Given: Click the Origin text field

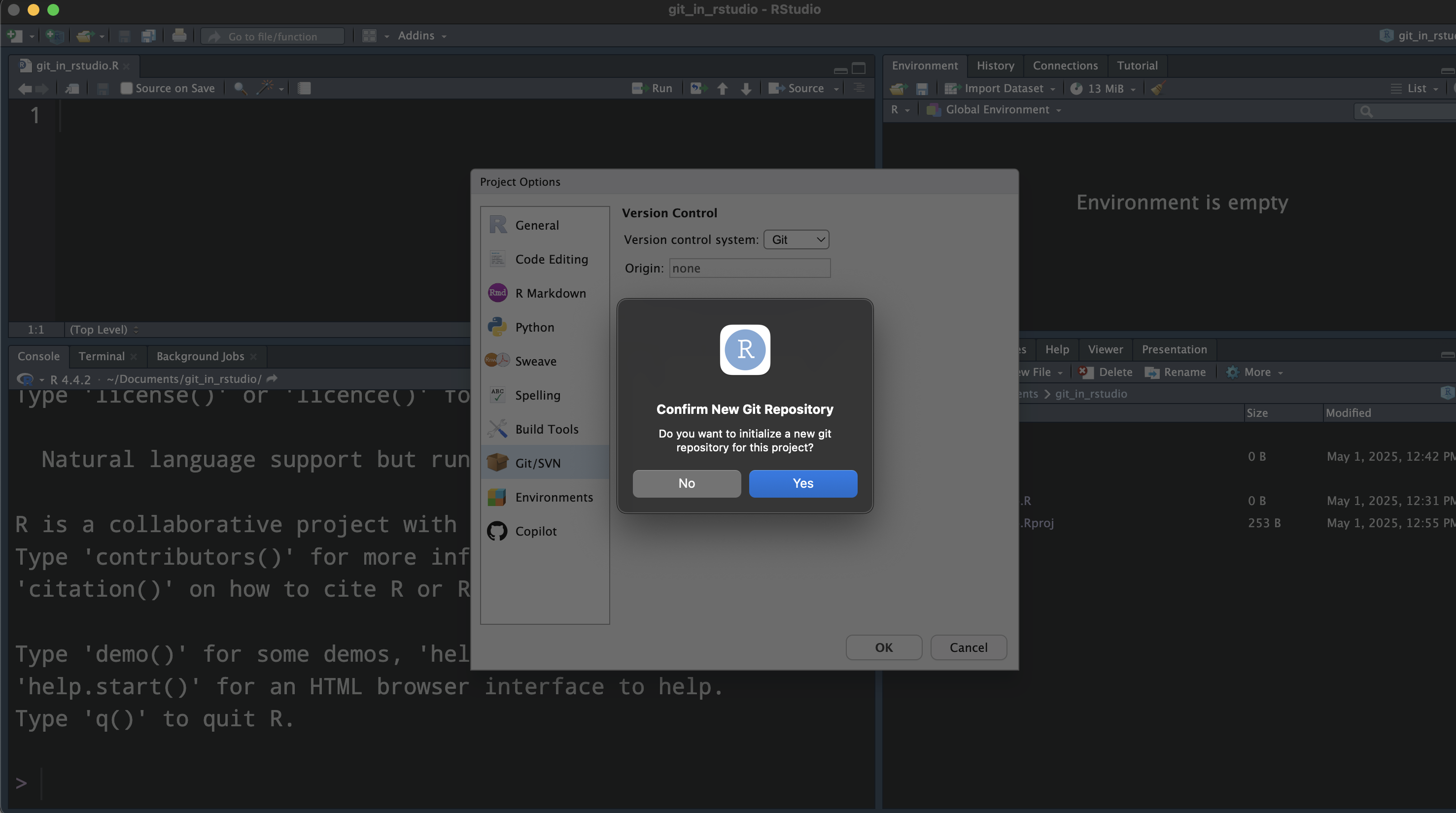Looking at the screenshot, I should click(x=750, y=269).
